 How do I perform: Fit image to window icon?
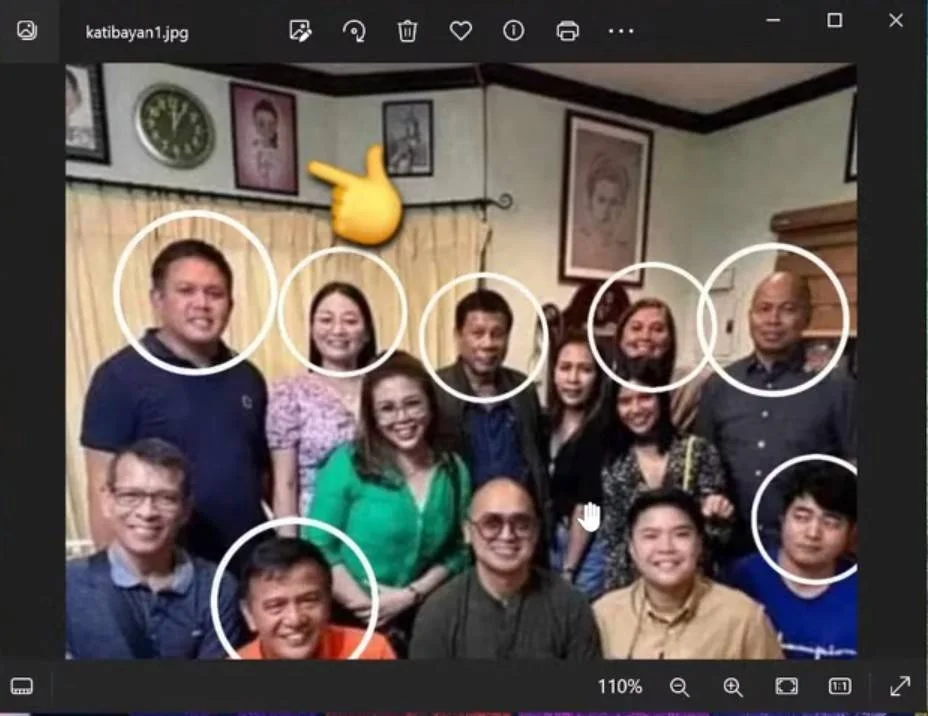coord(786,686)
